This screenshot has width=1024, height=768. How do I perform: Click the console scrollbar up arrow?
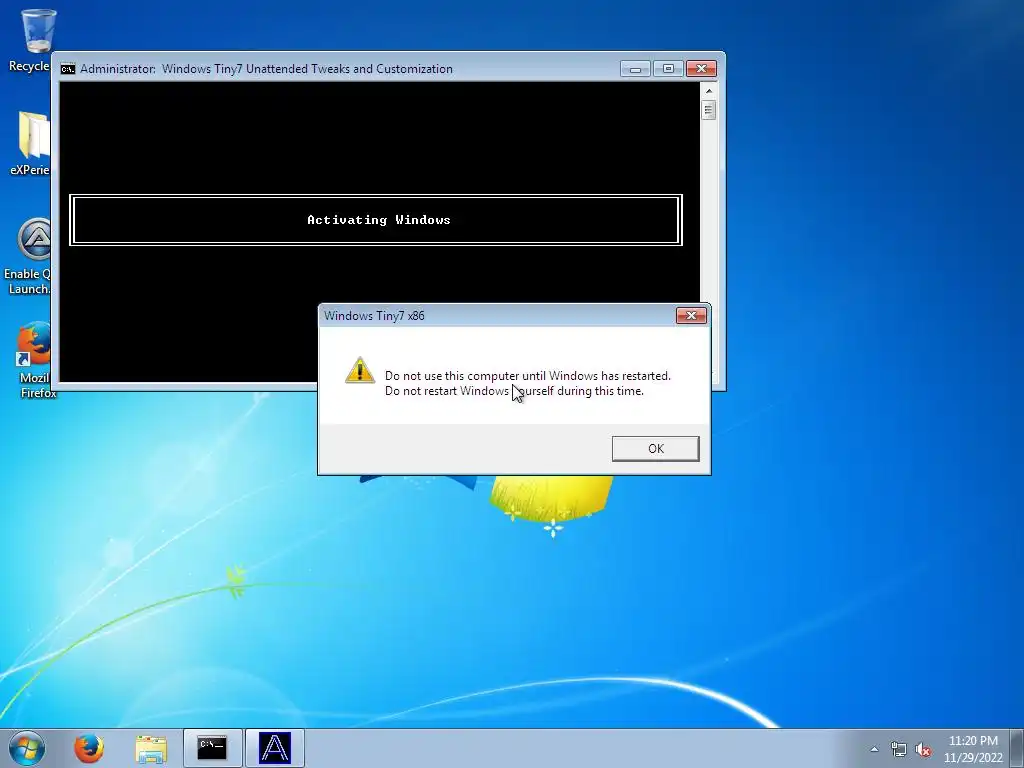point(709,91)
